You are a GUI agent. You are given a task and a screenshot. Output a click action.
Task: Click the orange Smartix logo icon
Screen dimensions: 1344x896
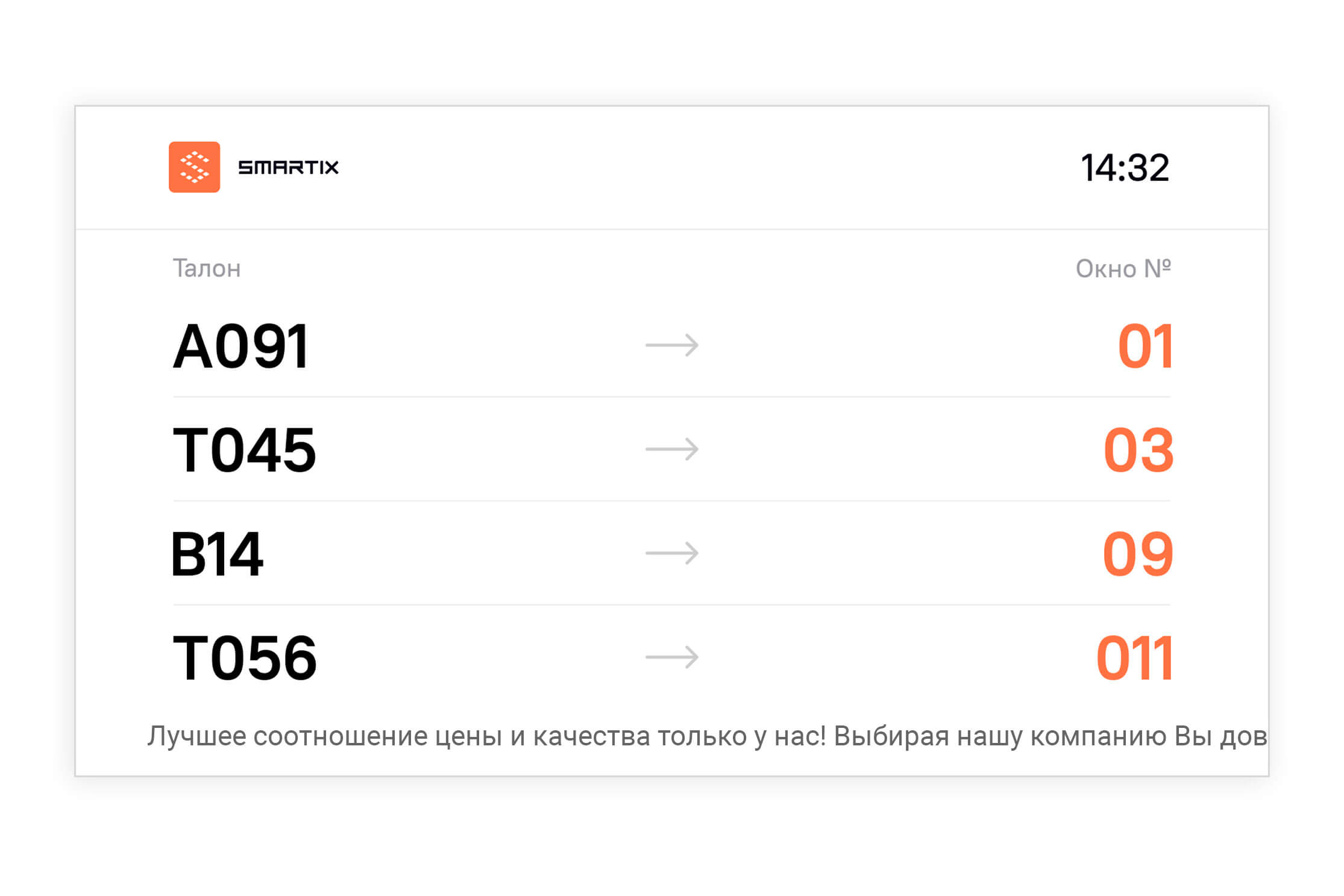(x=194, y=167)
